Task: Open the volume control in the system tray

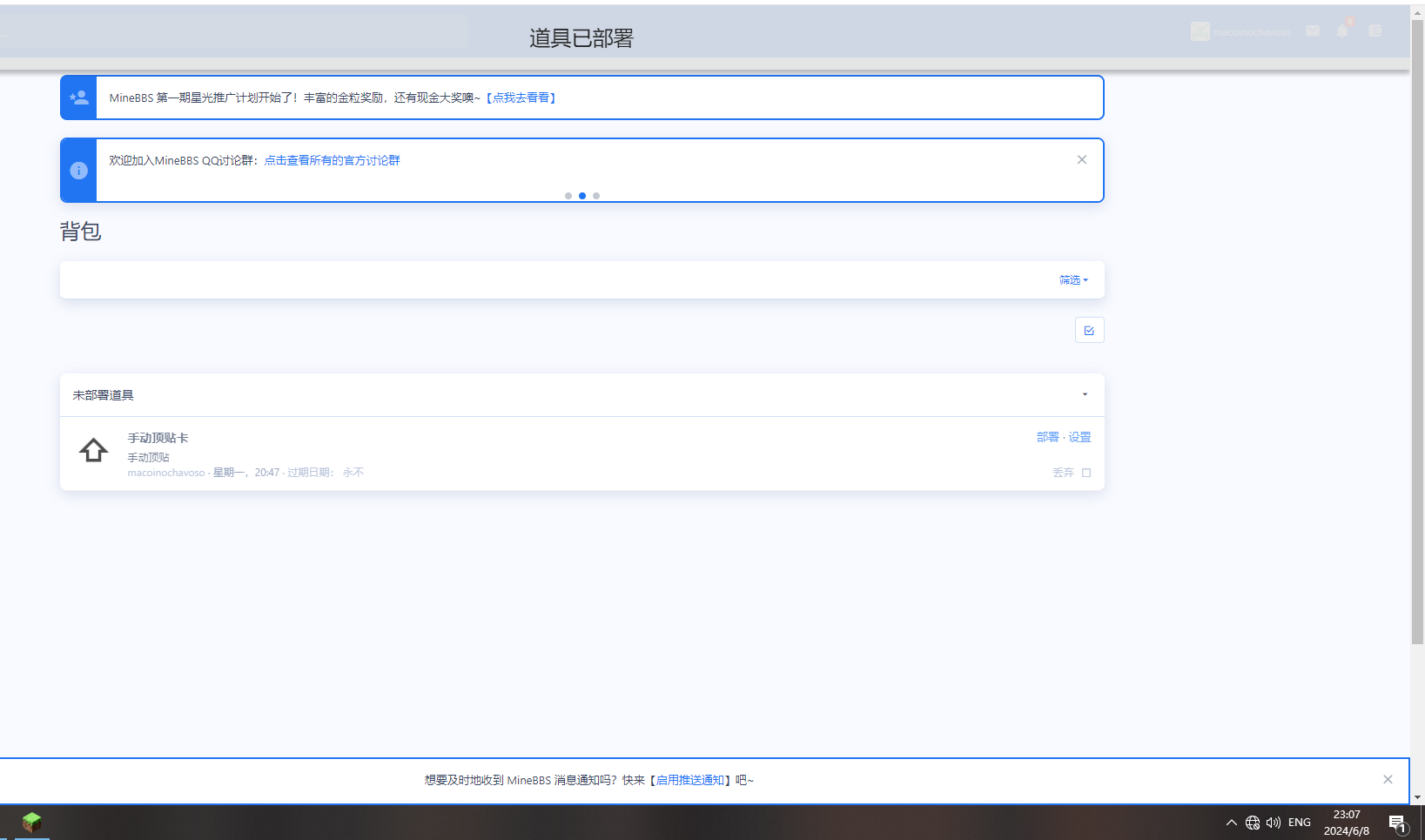Action: [x=1274, y=823]
